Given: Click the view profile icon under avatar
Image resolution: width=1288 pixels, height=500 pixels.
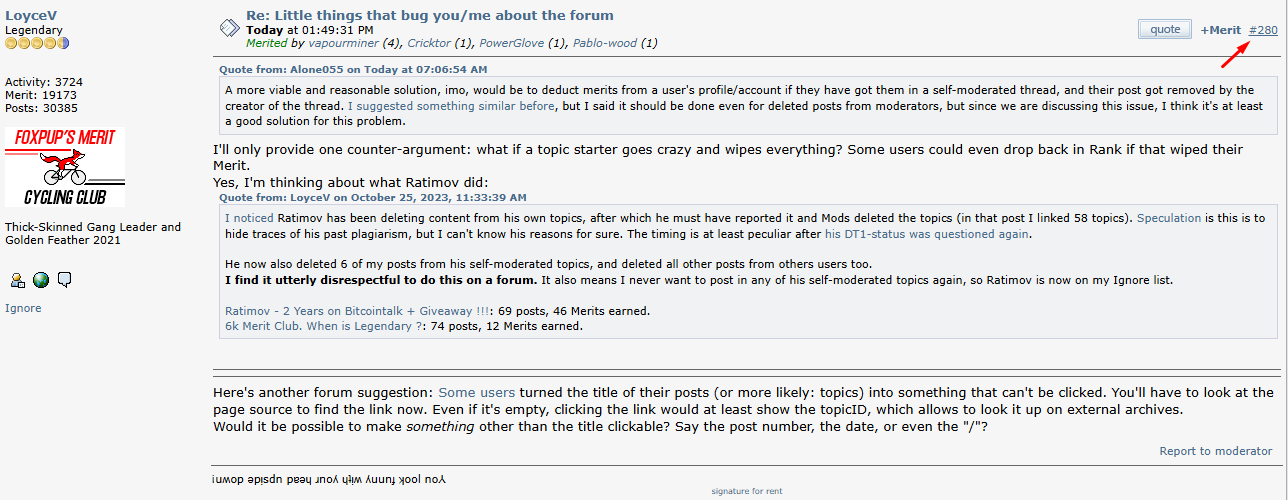Looking at the screenshot, I should coord(17,280).
